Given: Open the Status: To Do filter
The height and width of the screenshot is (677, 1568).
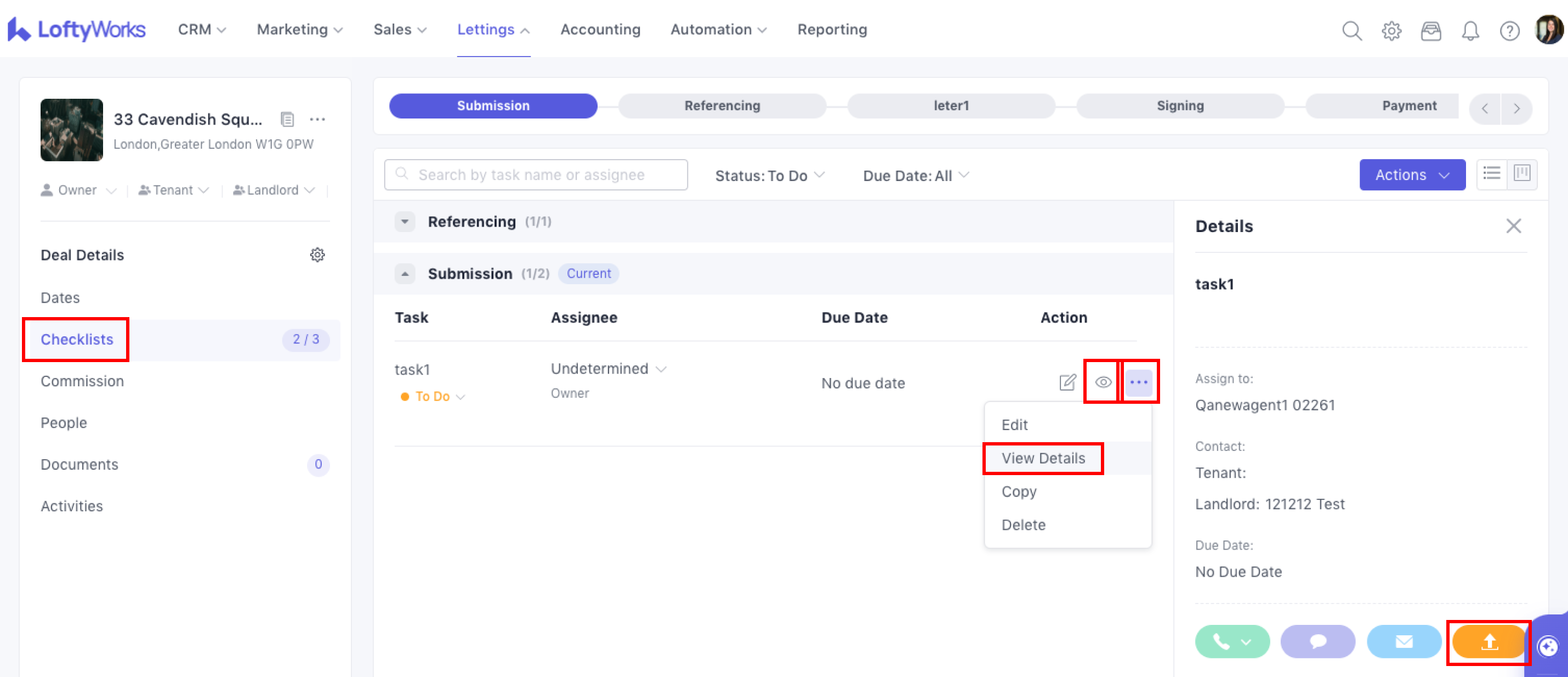Looking at the screenshot, I should tap(769, 176).
